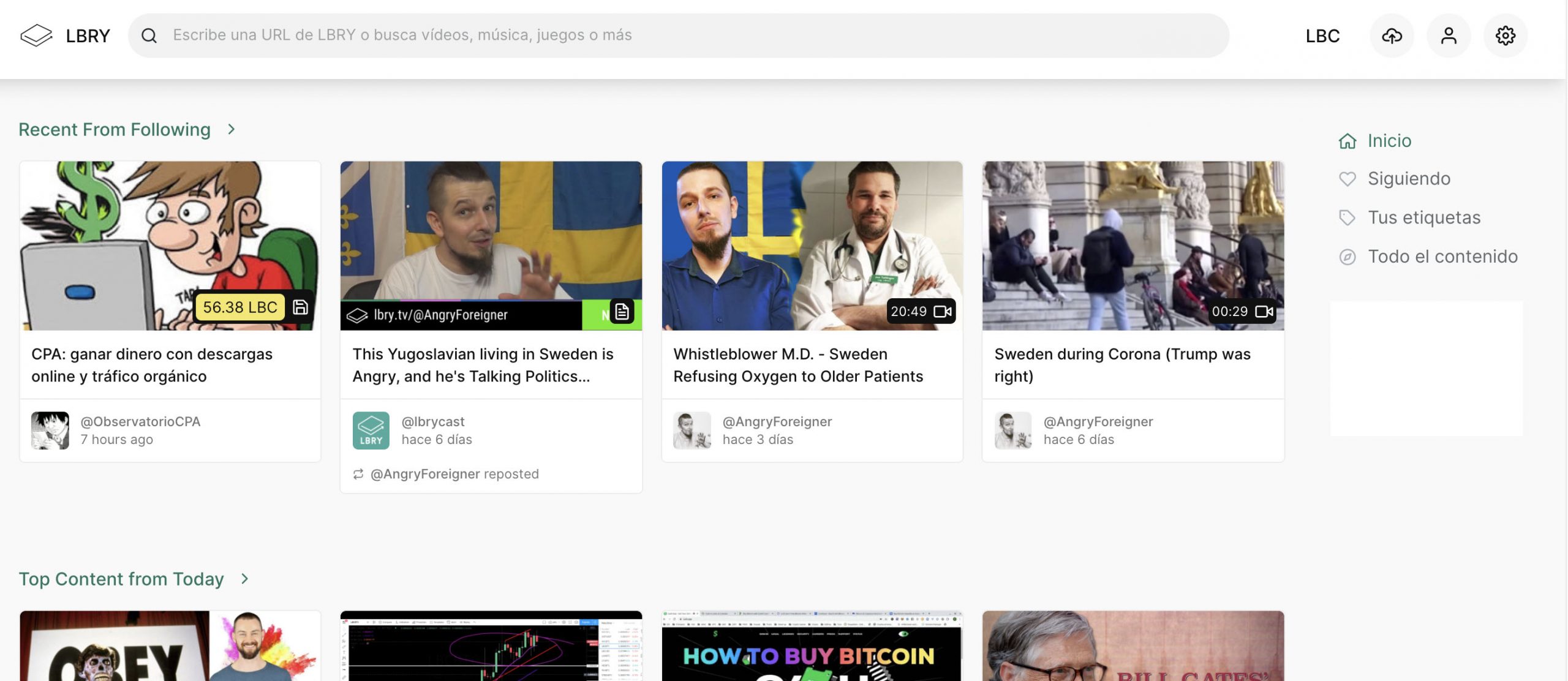Click the search magnifier icon
The height and width of the screenshot is (681, 1568).
point(149,36)
